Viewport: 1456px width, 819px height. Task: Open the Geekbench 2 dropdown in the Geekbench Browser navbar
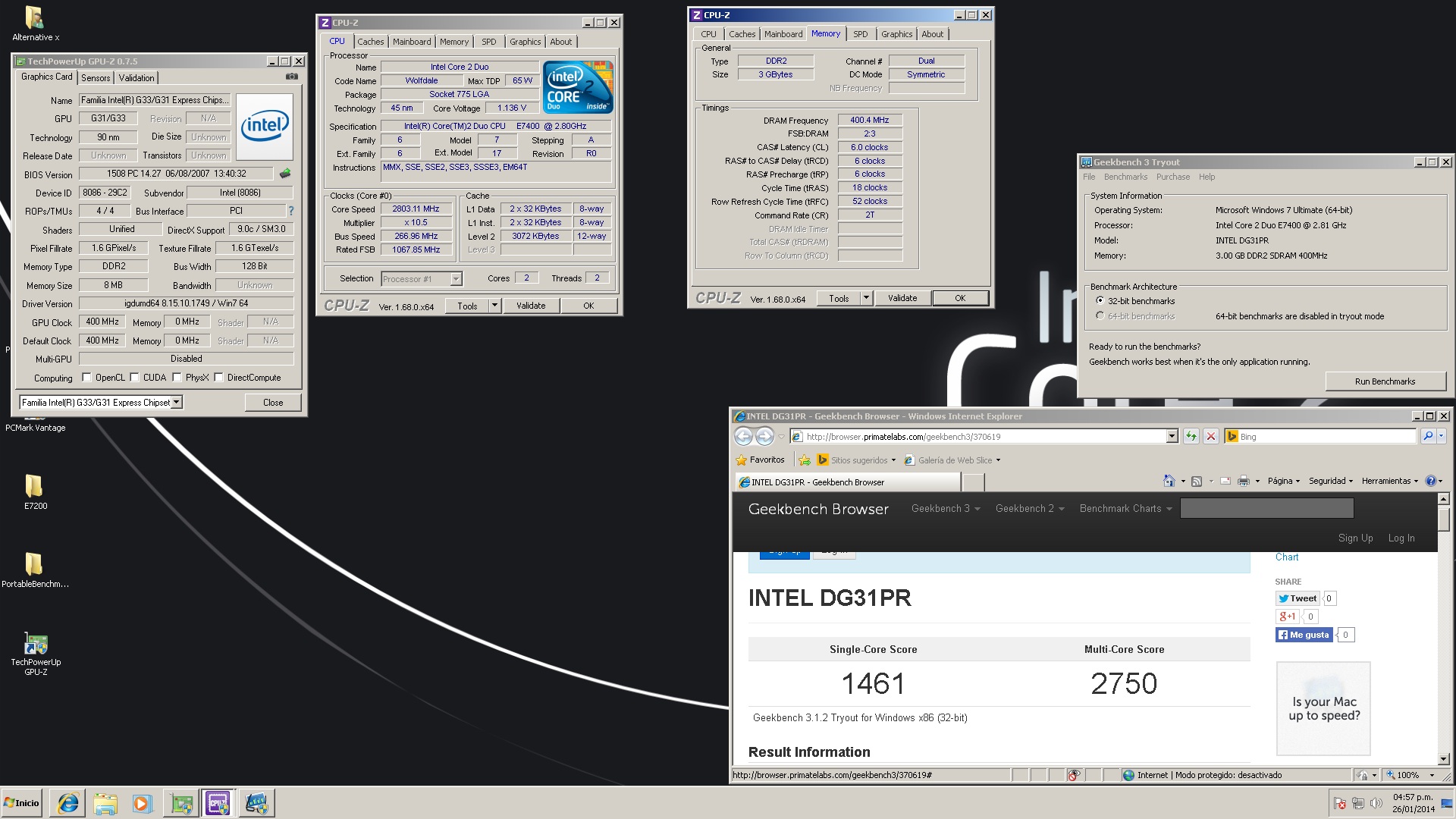[1030, 509]
